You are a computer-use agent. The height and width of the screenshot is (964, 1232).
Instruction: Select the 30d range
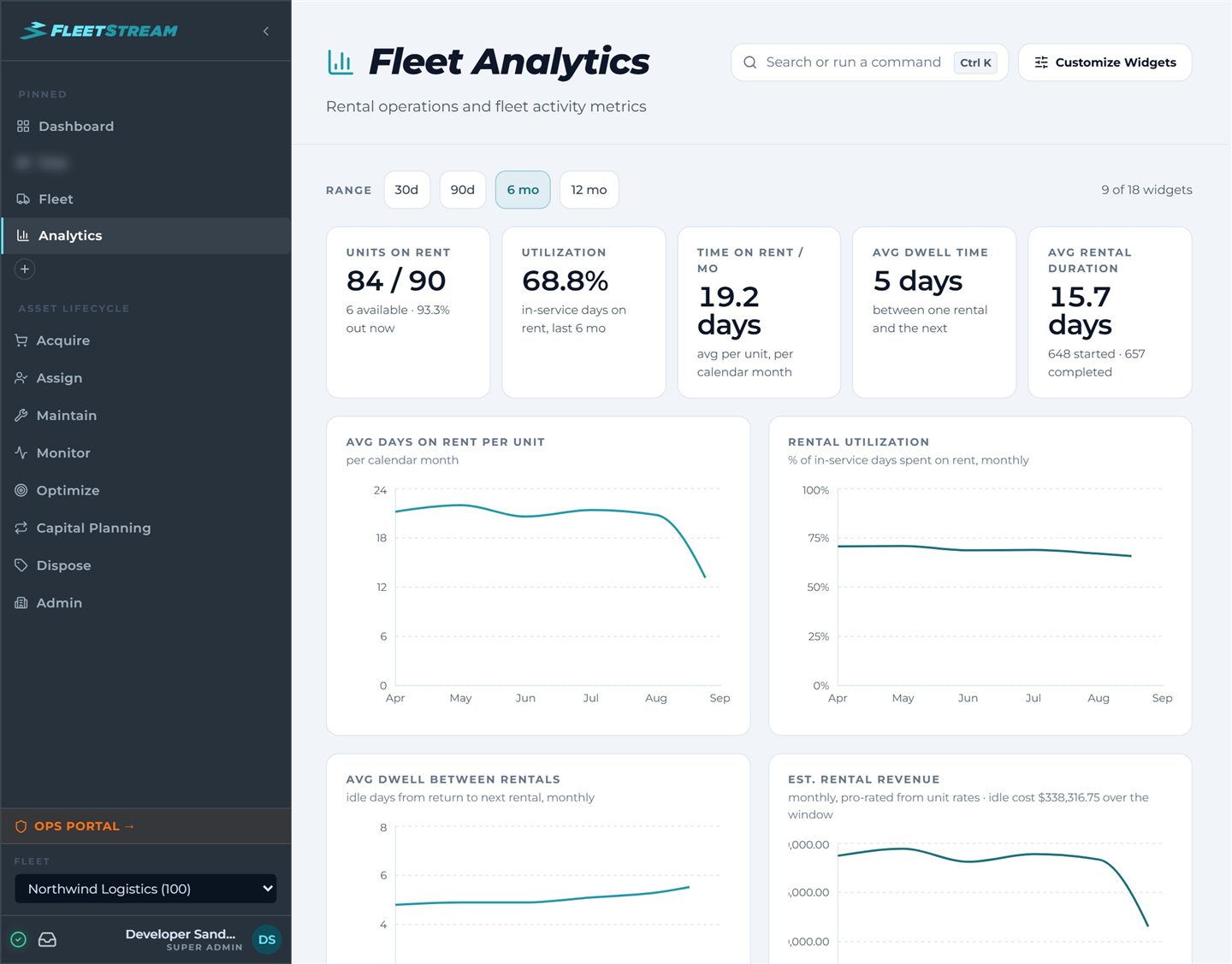(406, 190)
